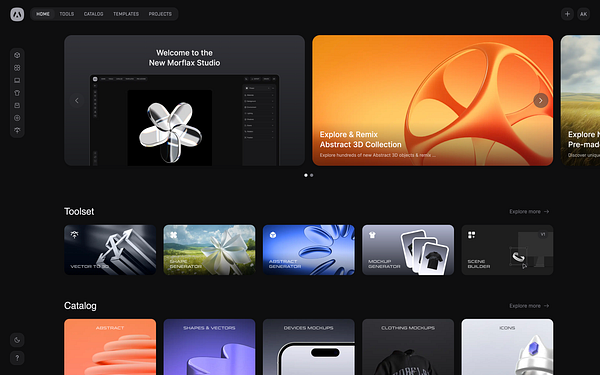This screenshot has width=600, height=375.
Task: Select the four-squares grid icon in sidebar
Action: (x=17, y=68)
